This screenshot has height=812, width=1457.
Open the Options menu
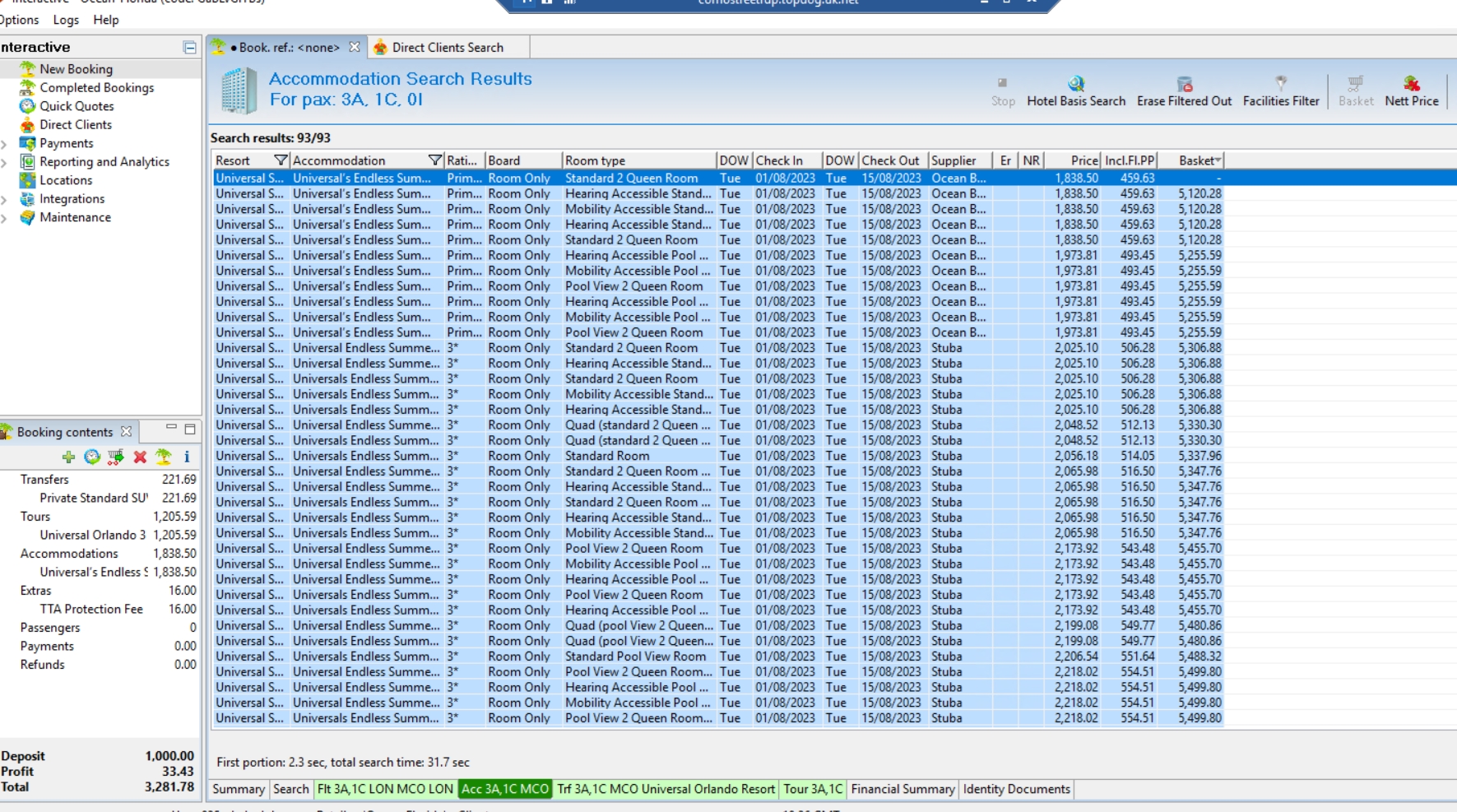coord(19,20)
